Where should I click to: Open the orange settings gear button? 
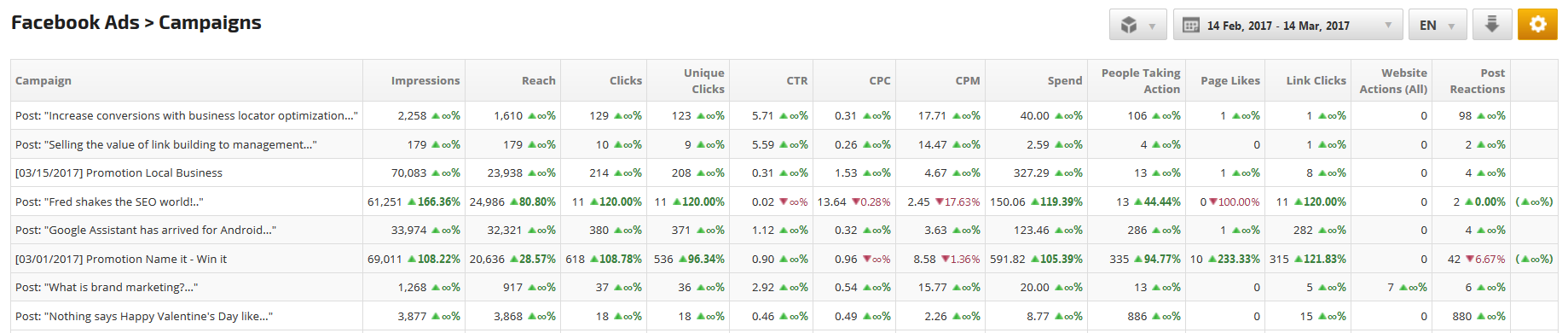(1537, 25)
